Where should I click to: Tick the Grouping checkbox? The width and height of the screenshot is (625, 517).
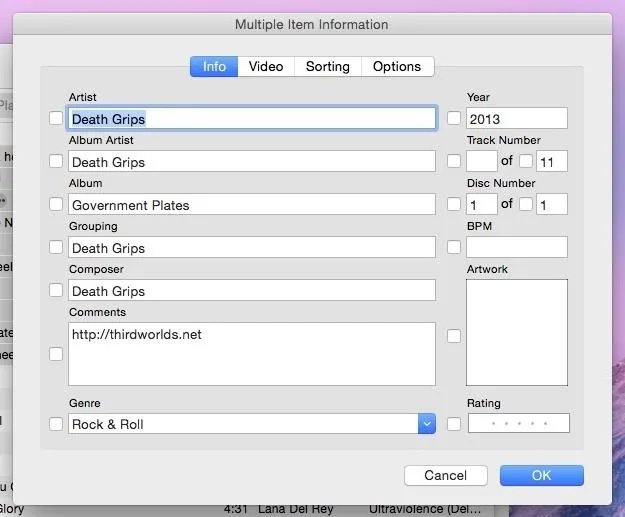point(56,247)
